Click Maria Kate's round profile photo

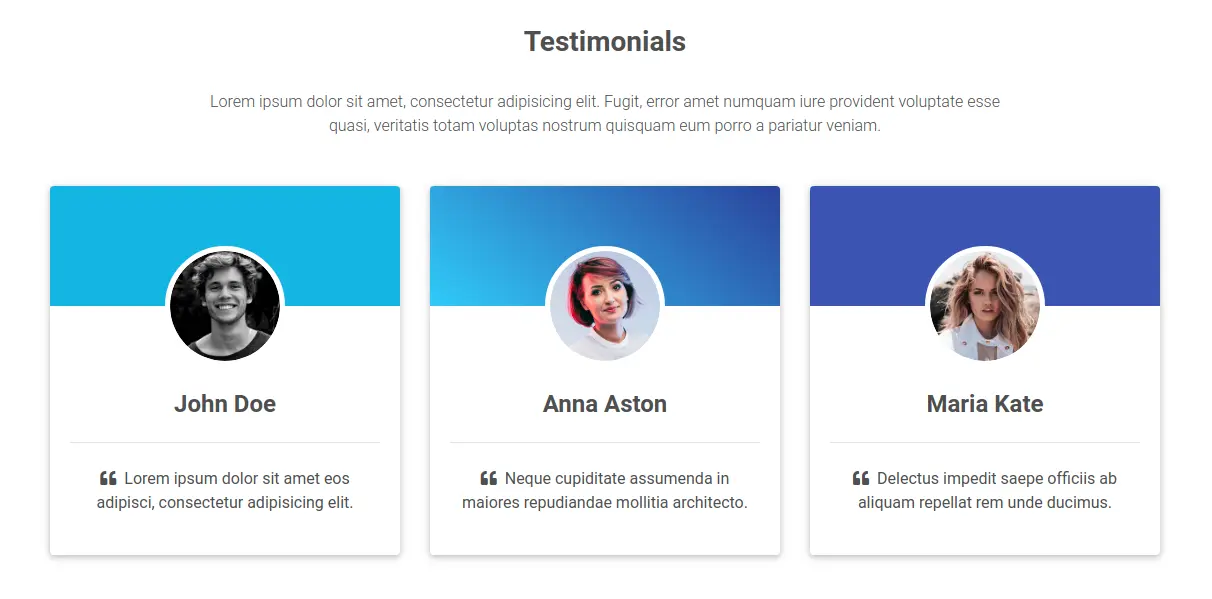click(985, 306)
